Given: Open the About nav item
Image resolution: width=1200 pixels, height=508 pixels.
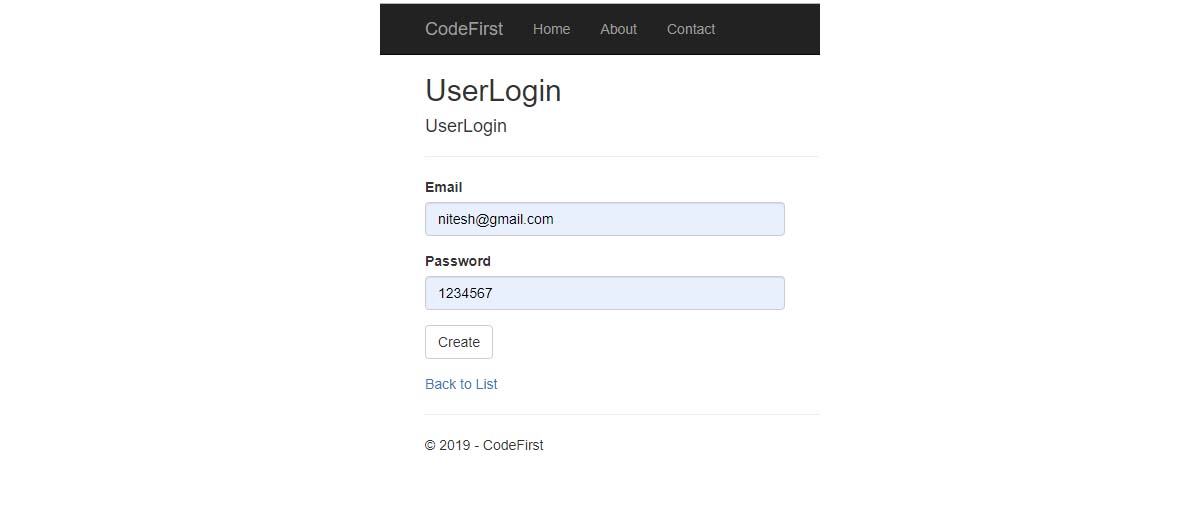Looking at the screenshot, I should (618, 29).
